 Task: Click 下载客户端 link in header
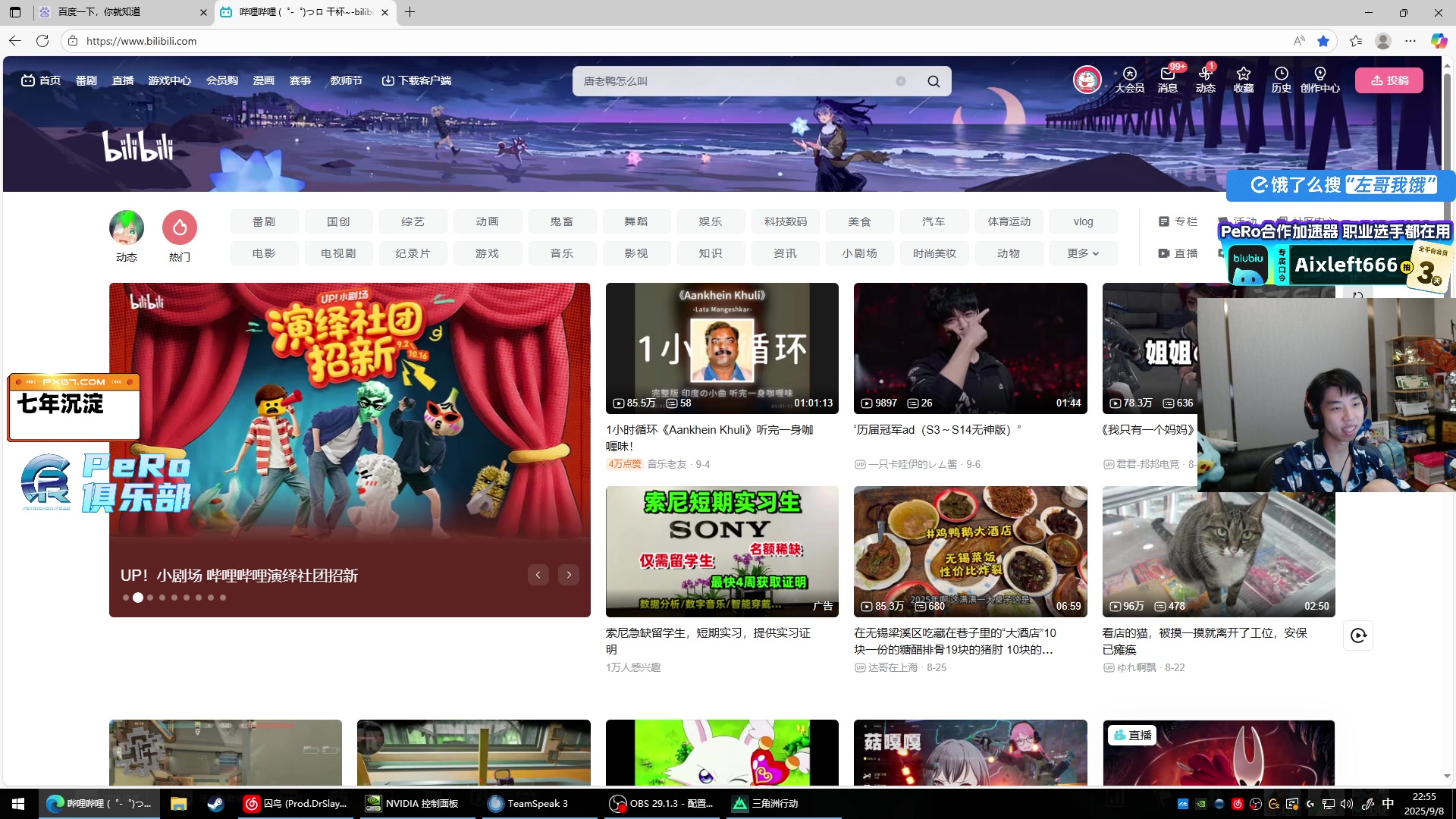tap(416, 80)
